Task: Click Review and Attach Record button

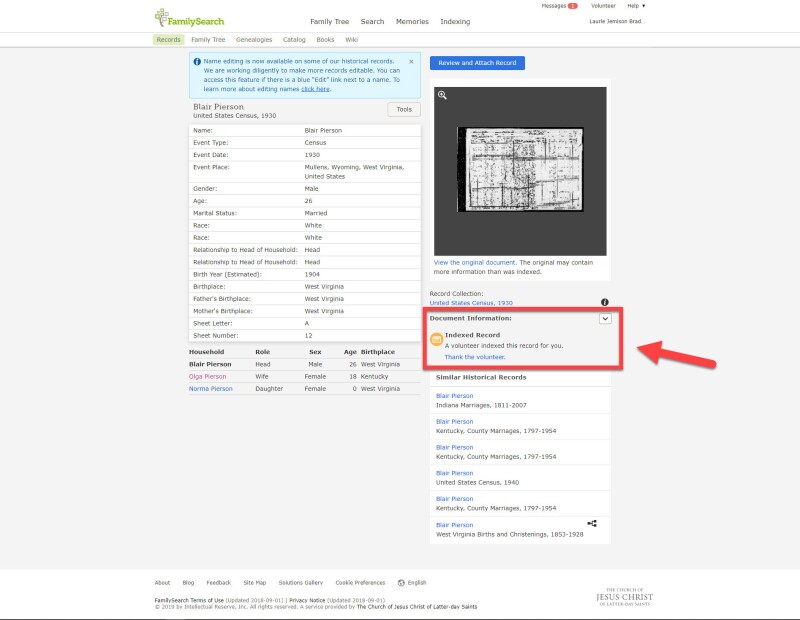Action: [477, 63]
